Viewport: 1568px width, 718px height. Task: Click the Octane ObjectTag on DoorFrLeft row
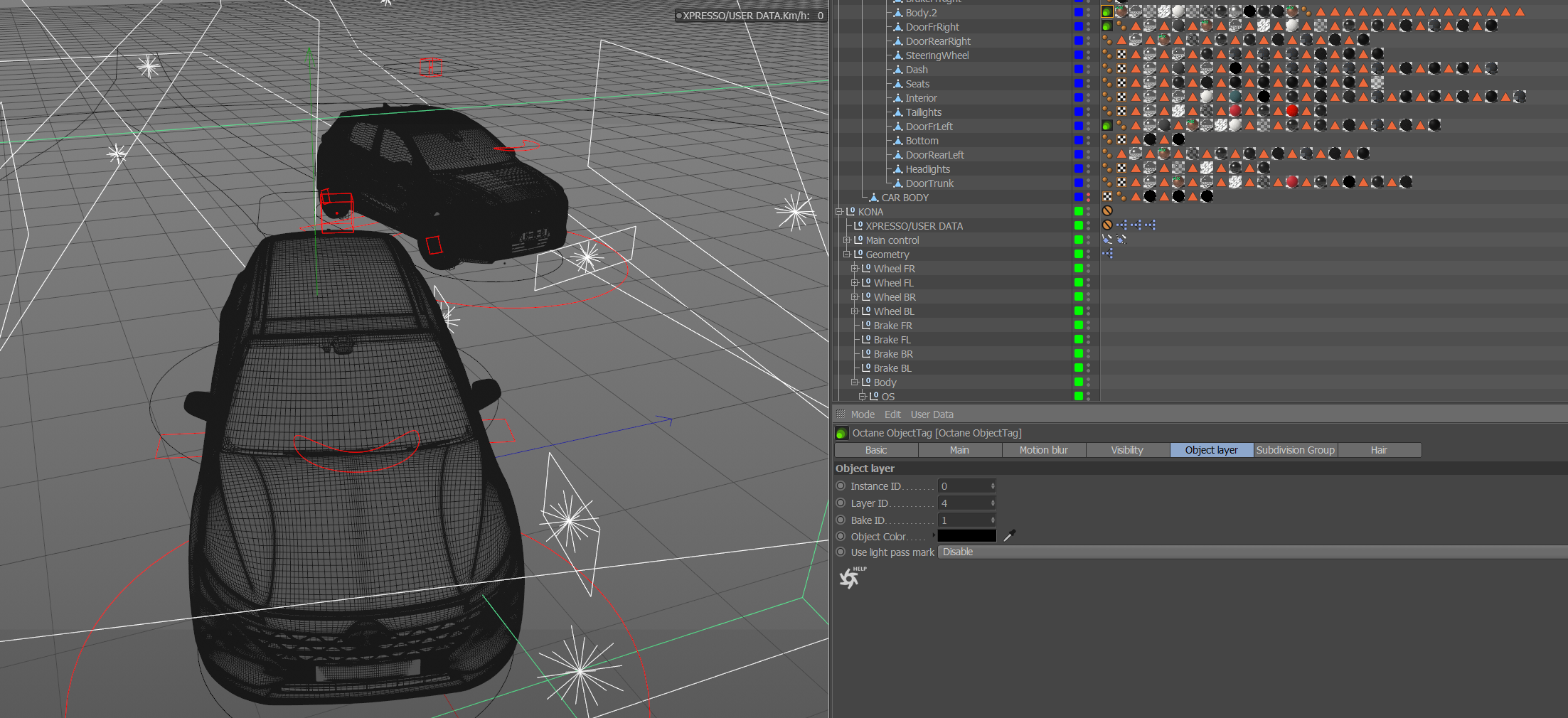pos(1106,126)
